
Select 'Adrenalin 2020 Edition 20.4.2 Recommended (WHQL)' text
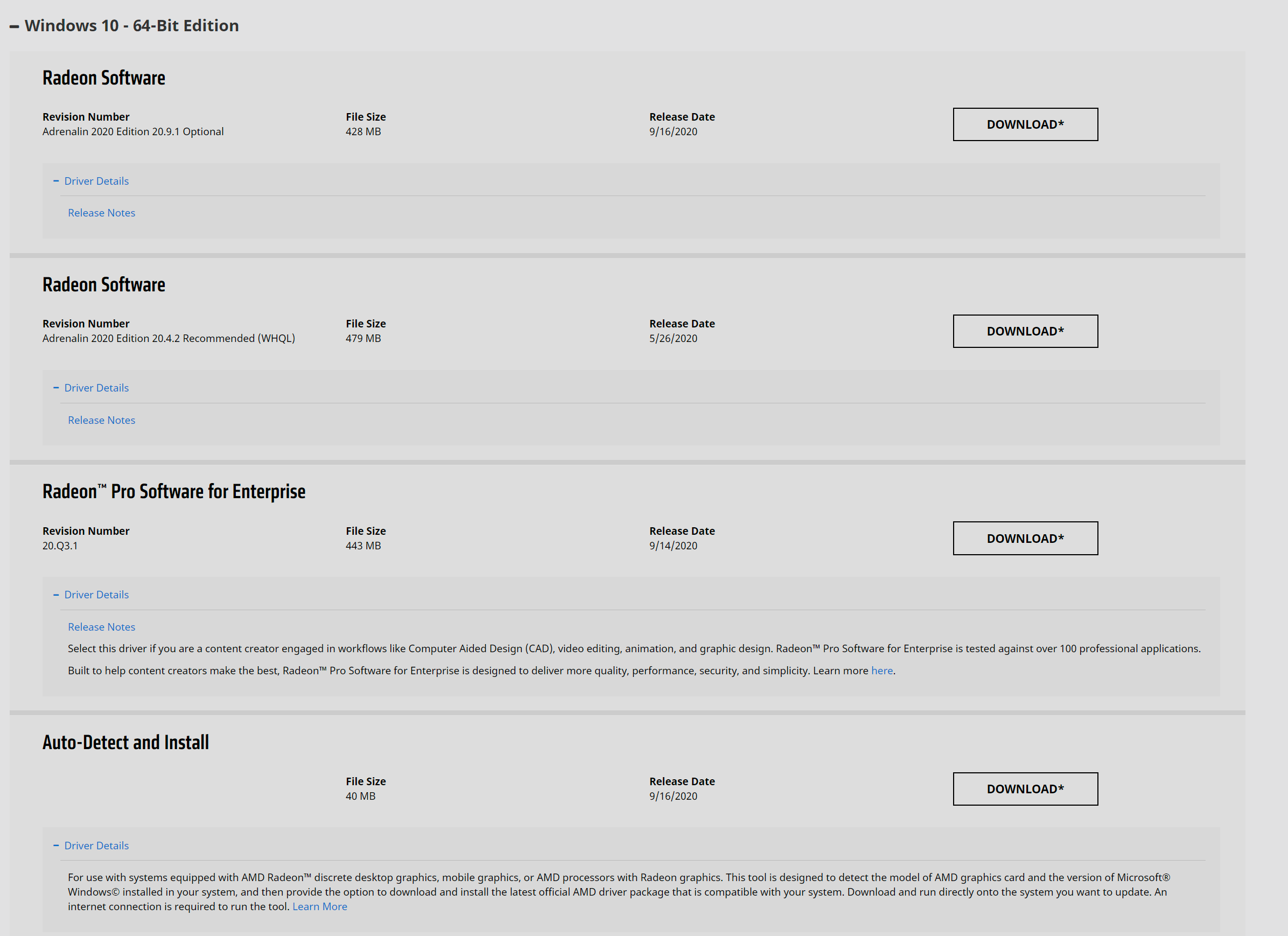click(x=169, y=339)
